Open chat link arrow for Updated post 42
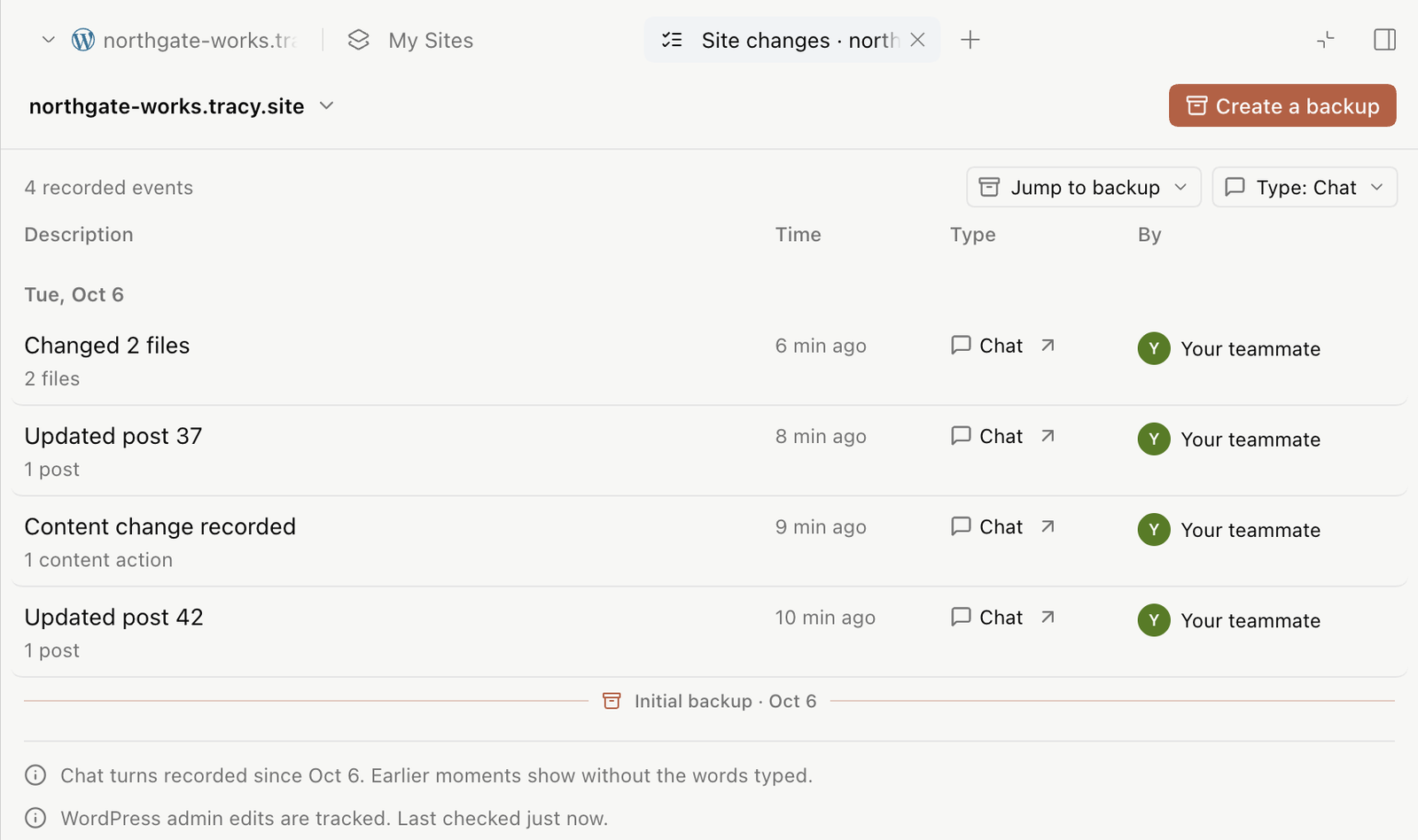1418x840 pixels. [x=1048, y=617]
